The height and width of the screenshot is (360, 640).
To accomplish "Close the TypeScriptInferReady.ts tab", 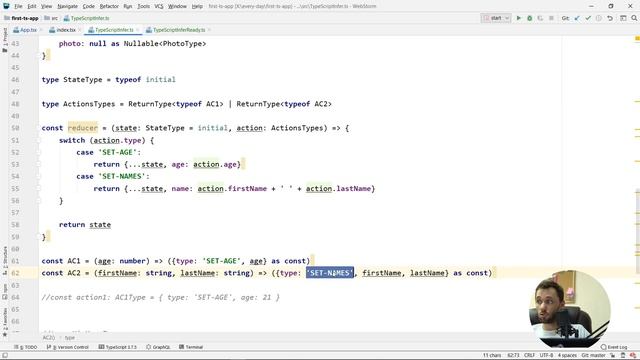I will click(x=209, y=30).
